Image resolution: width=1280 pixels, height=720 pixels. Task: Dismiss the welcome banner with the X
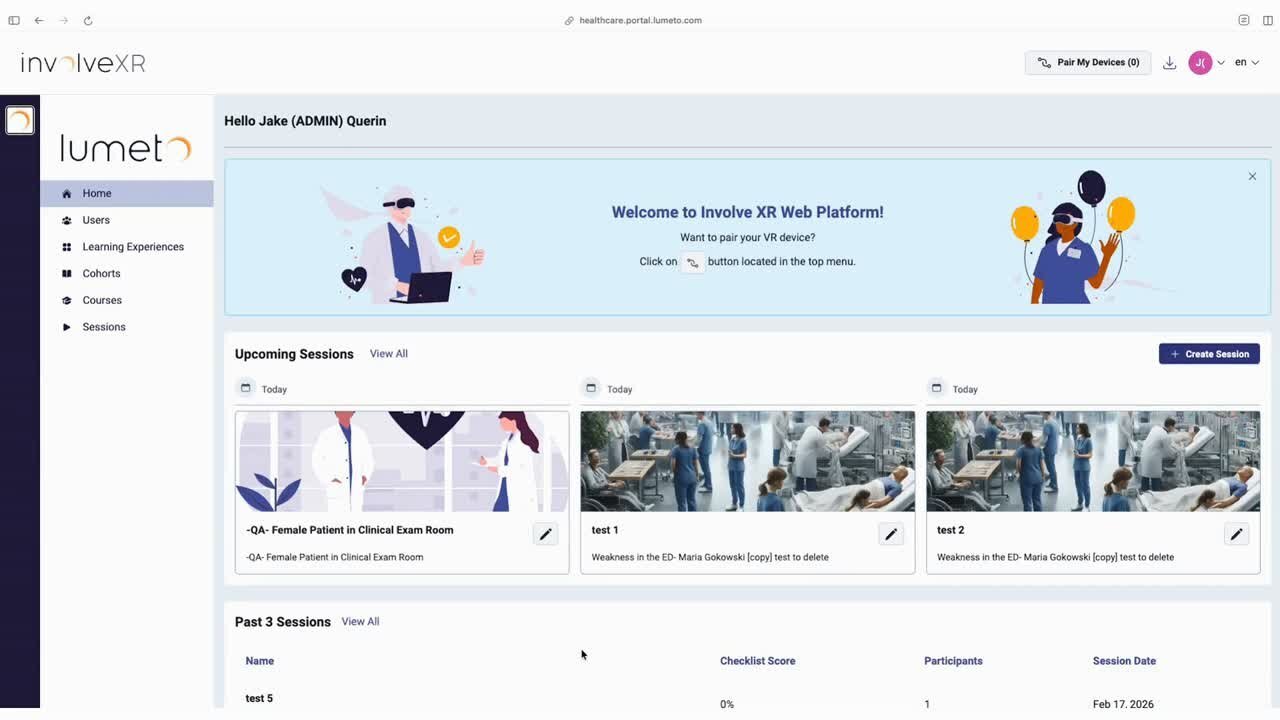tap(1252, 176)
